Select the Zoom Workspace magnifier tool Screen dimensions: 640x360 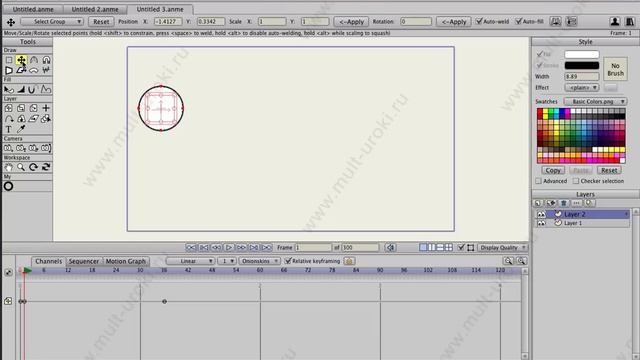click(21, 167)
